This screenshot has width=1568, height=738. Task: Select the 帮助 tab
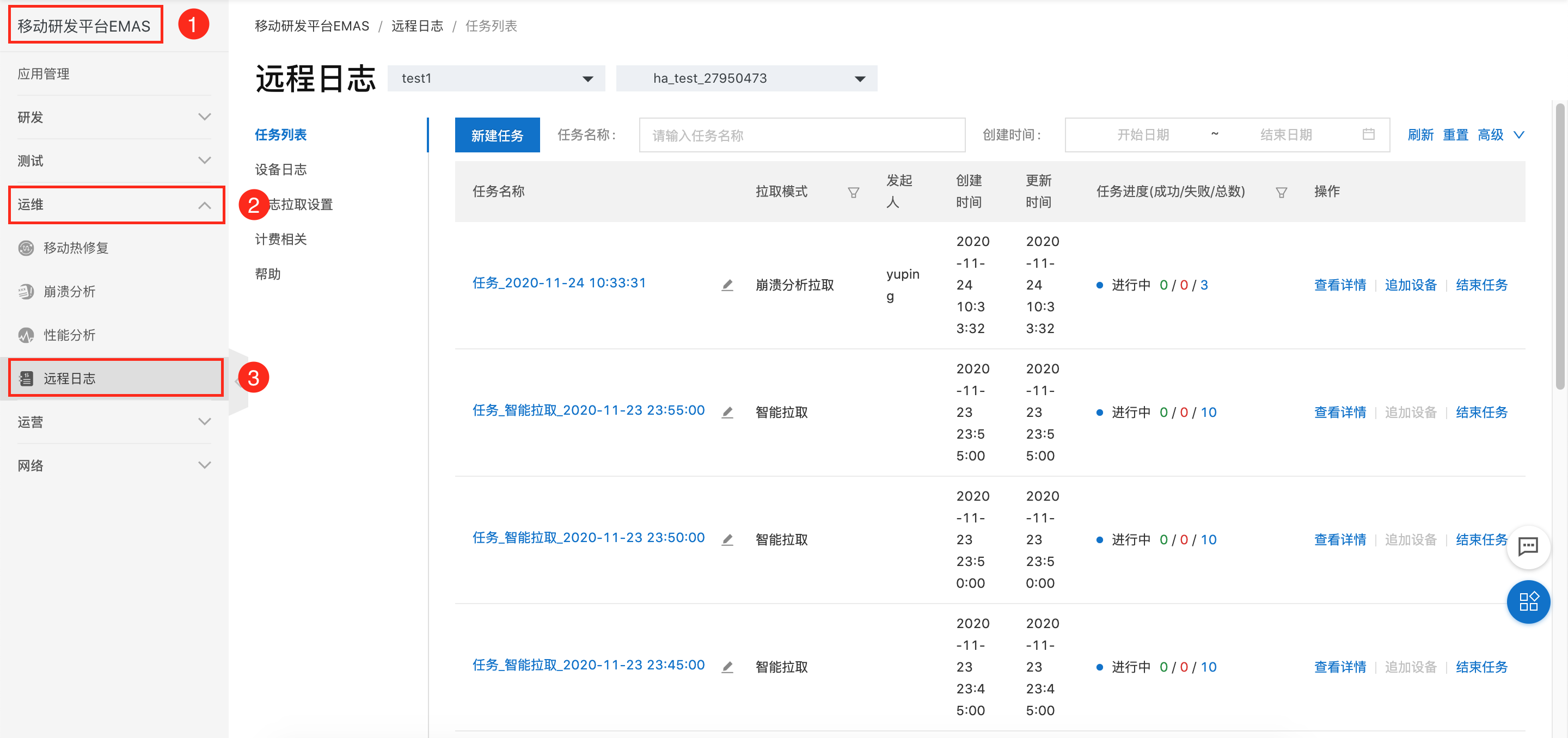[x=268, y=274]
